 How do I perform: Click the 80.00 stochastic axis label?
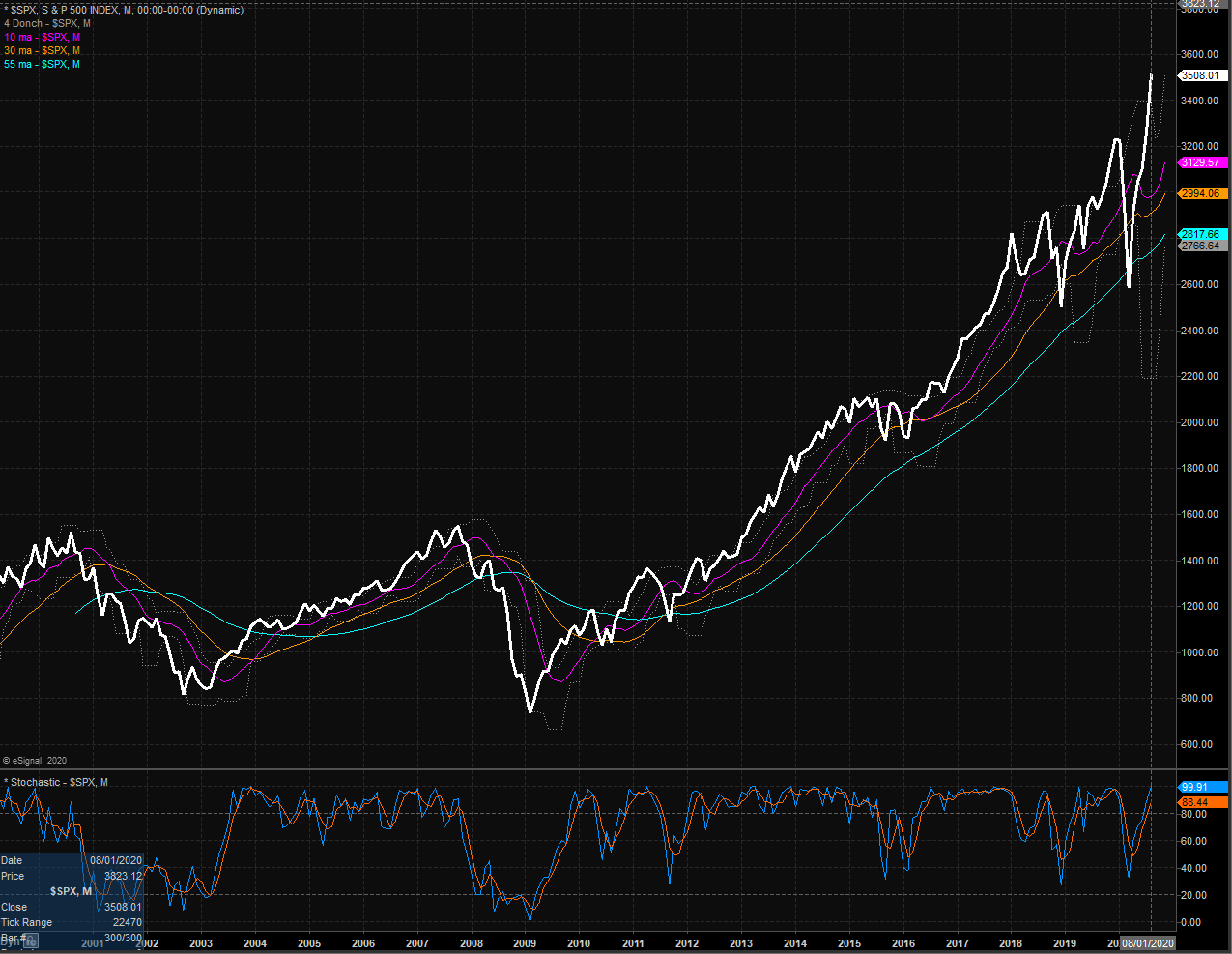coord(1193,814)
